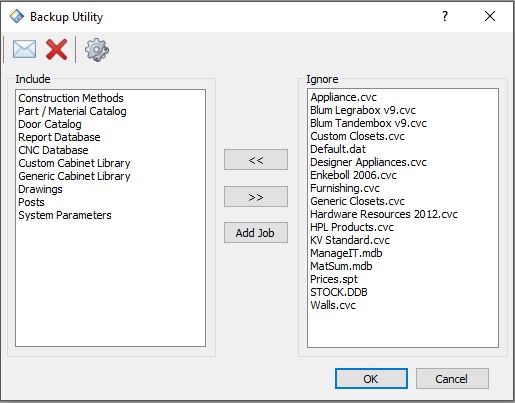The image size is (515, 403).
Task: Open settings with the gear icon
Action: click(97, 50)
